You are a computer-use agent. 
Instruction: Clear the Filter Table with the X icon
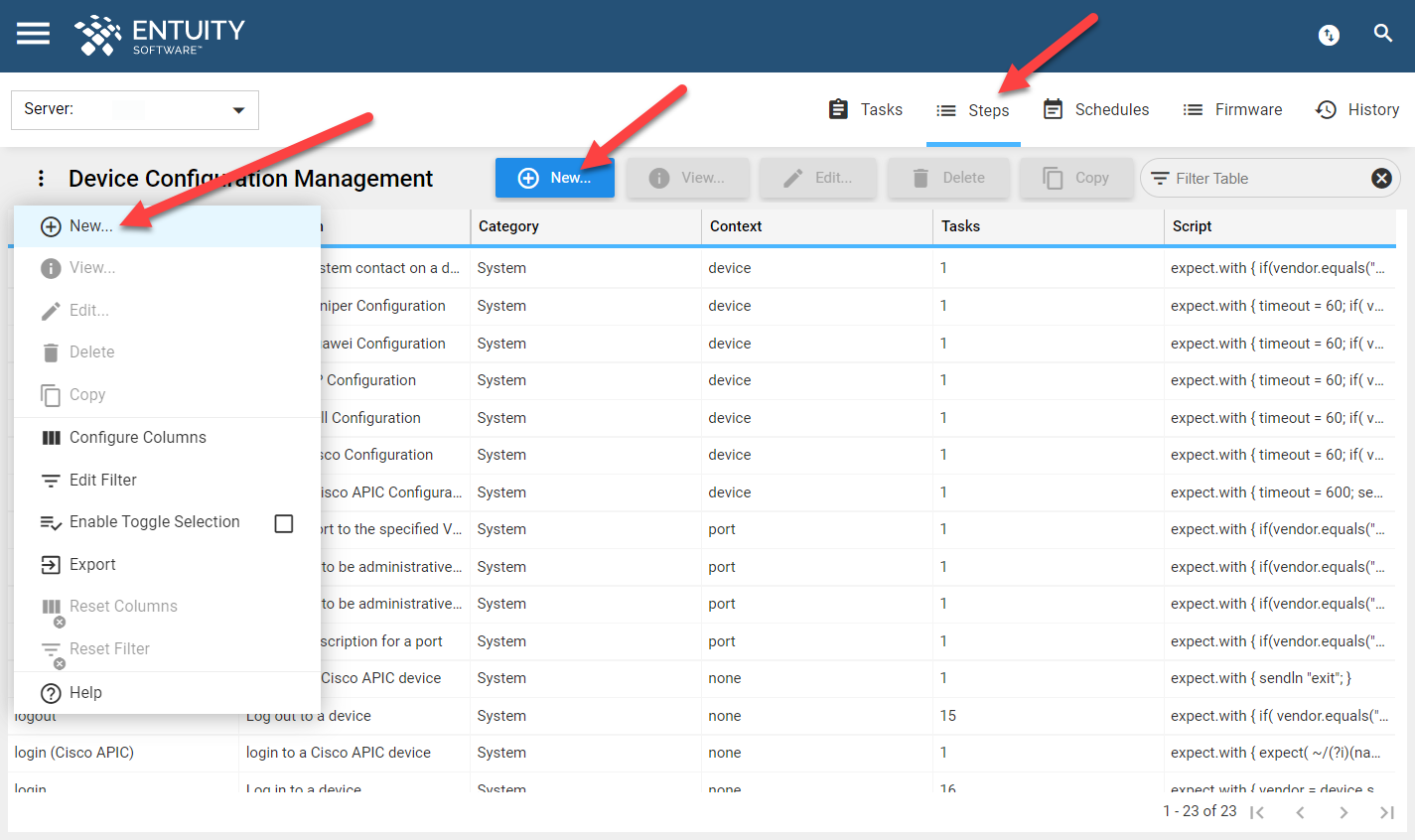coord(1381,178)
